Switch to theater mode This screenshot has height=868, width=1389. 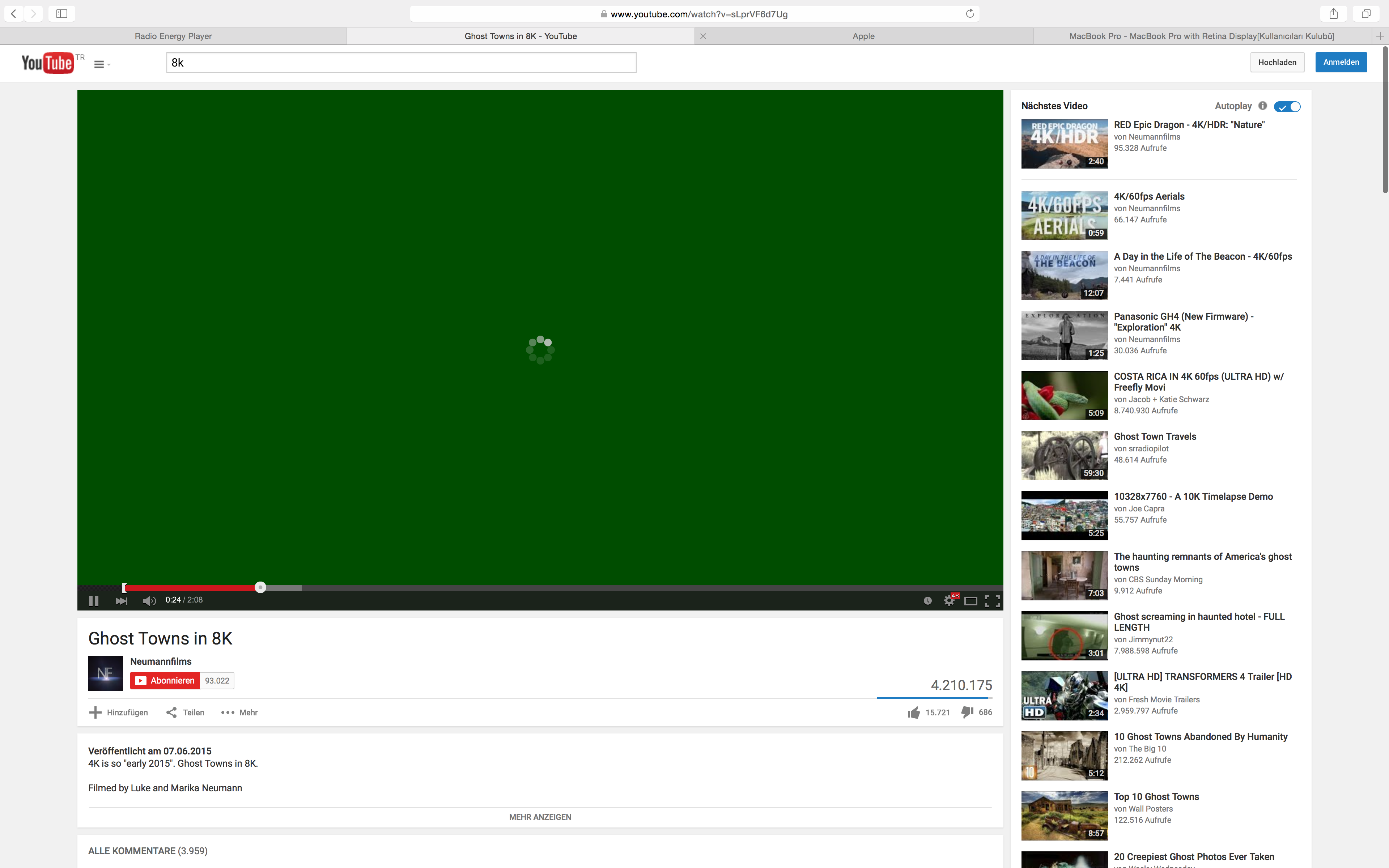[x=970, y=601]
